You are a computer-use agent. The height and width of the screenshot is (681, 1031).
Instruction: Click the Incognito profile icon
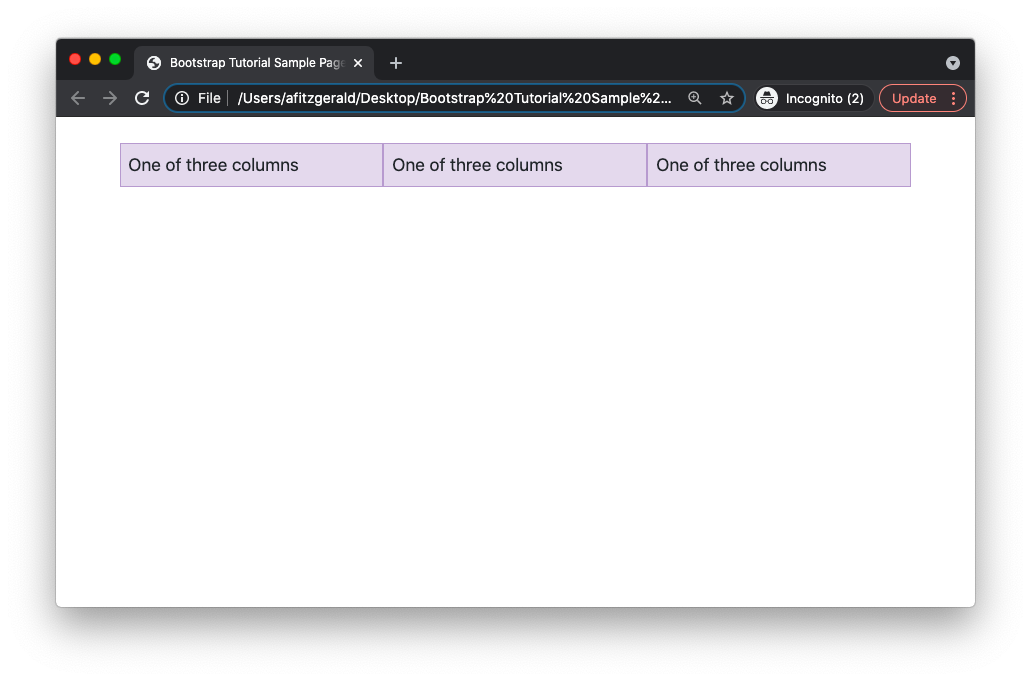[x=766, y=98]
